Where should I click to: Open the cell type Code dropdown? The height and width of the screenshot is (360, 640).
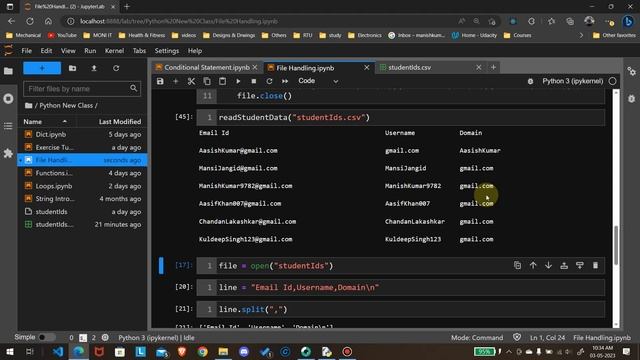coord(318,81)
